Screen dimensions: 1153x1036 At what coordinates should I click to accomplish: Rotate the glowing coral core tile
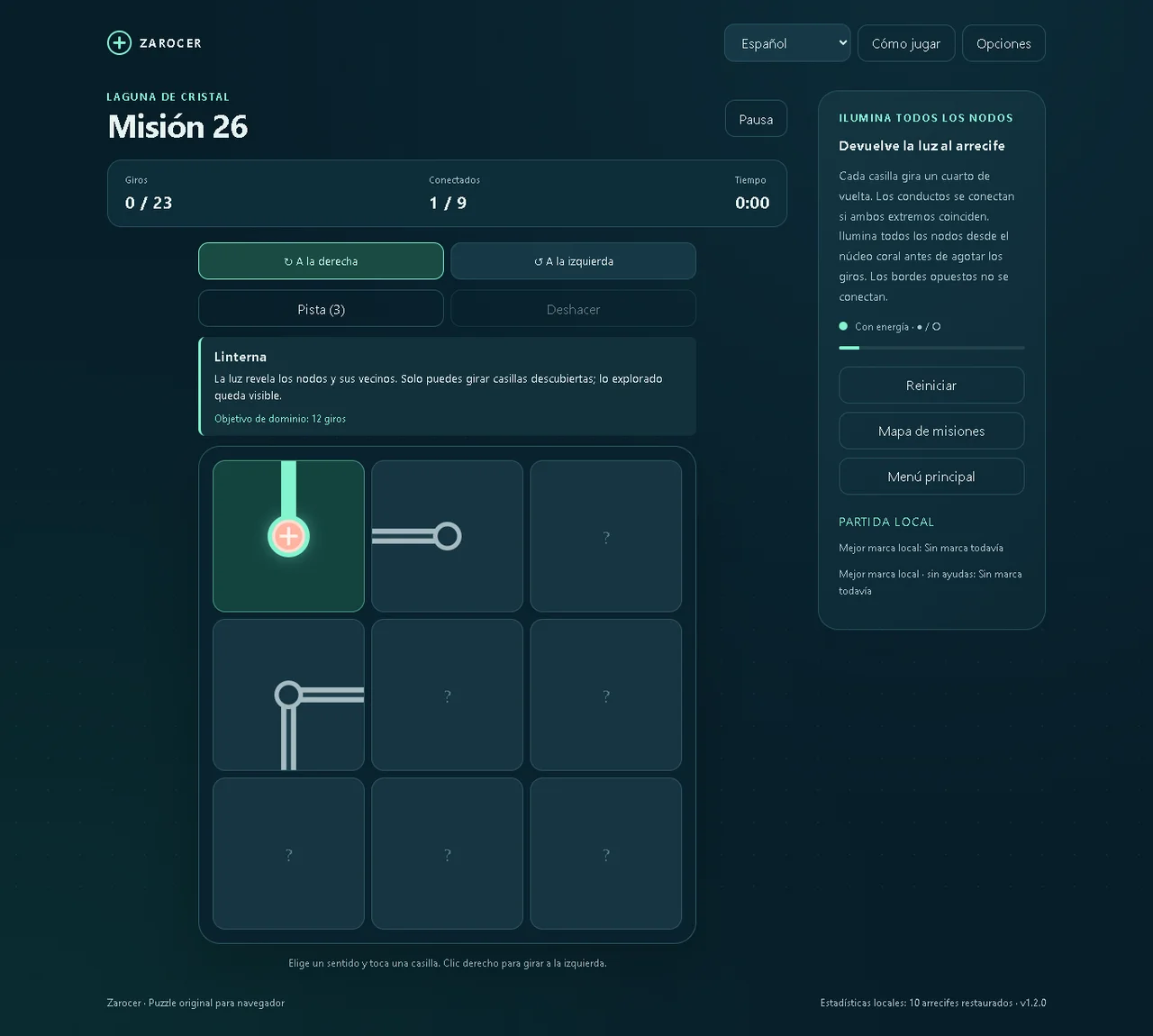point(288,536)
